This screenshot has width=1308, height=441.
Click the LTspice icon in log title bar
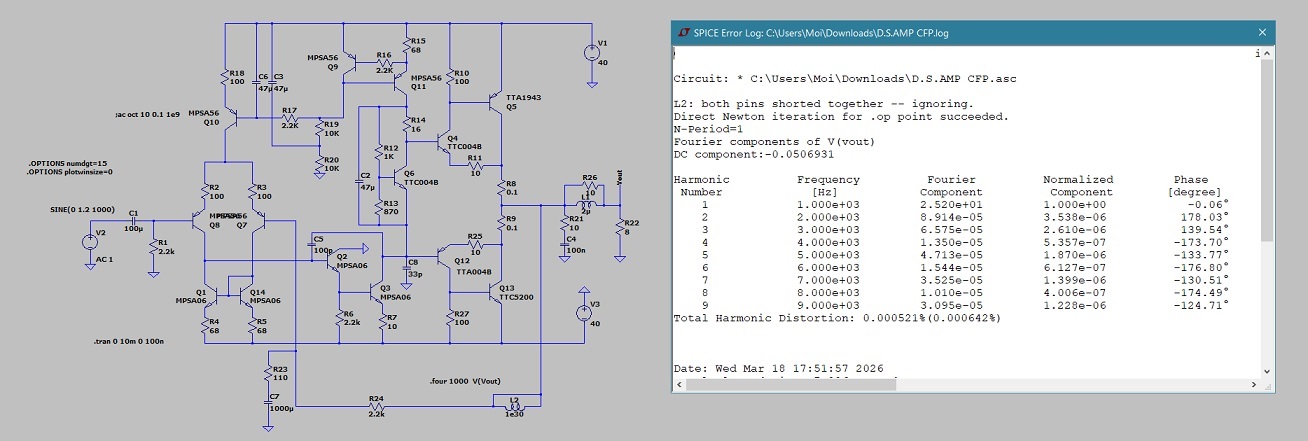(680, 33)
